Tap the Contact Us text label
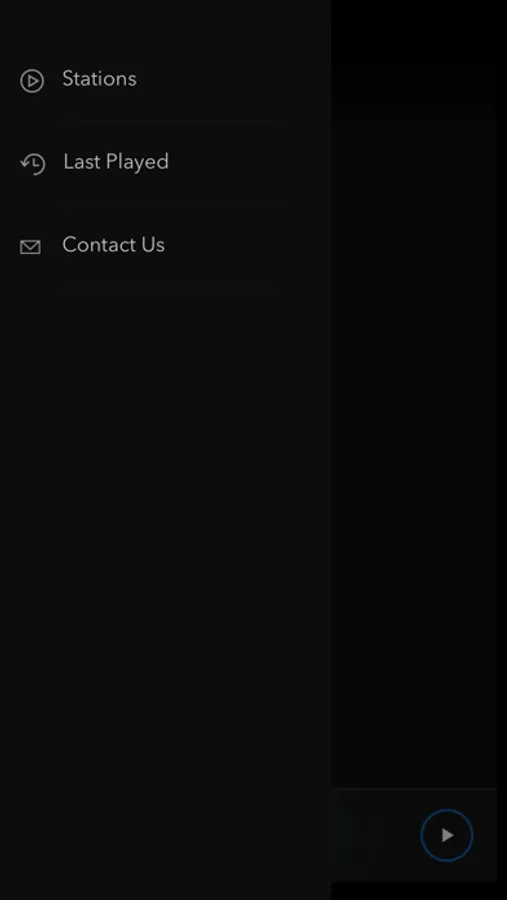The image size is (507, 900). [114, 245]
